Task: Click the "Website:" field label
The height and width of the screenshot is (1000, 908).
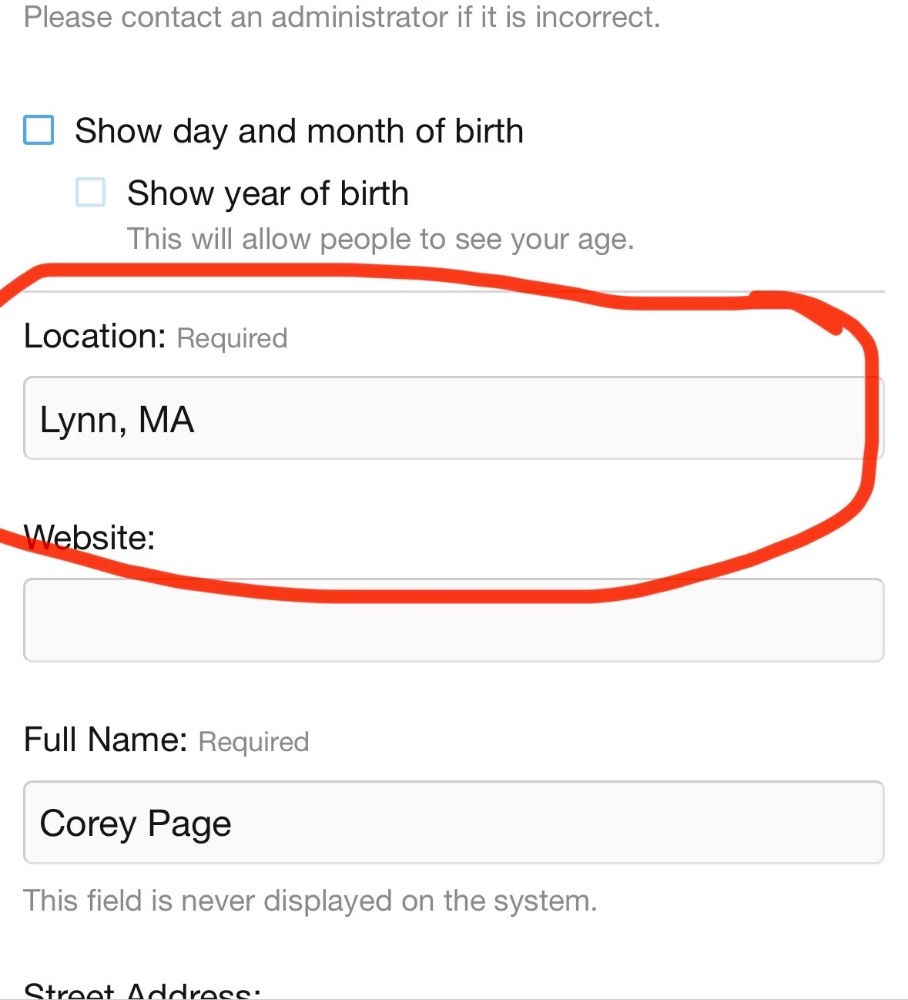Action: point(90,538)
